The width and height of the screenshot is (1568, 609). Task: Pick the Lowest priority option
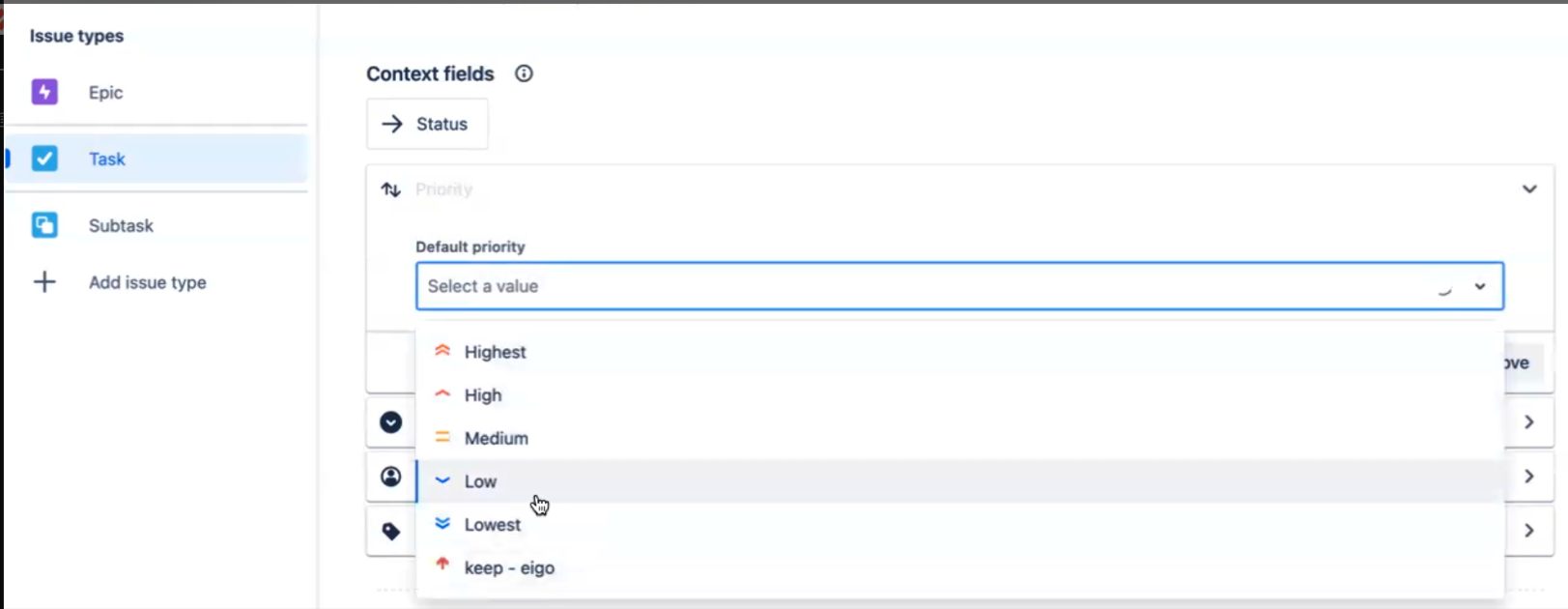[492, 525]
